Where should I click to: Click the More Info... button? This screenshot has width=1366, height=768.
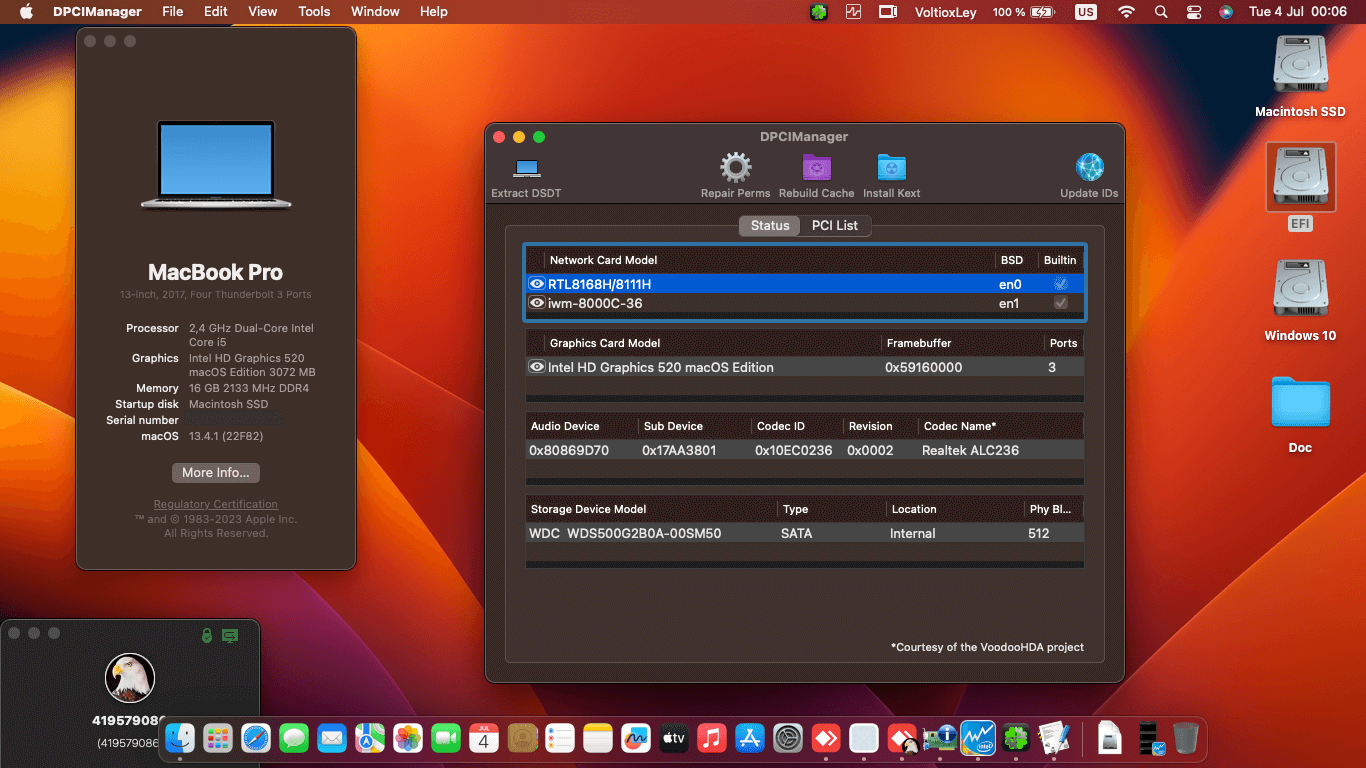tap(216, 472)
